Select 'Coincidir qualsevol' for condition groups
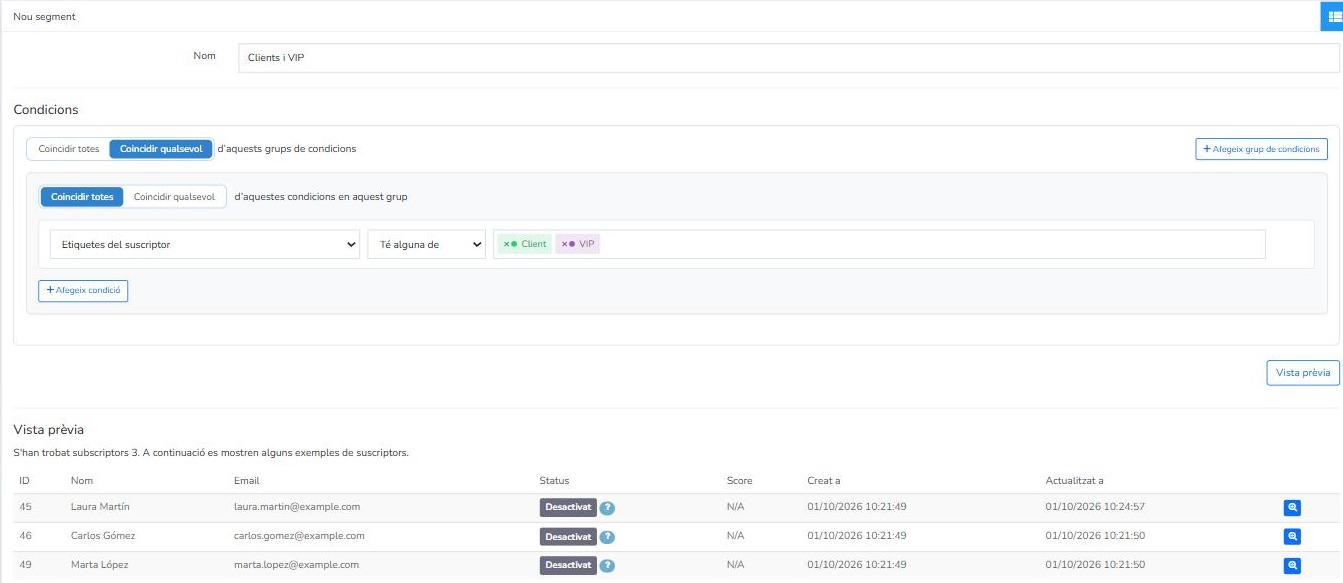Image resolution: width=1343 pixels, height=583 pixels. 161,149
